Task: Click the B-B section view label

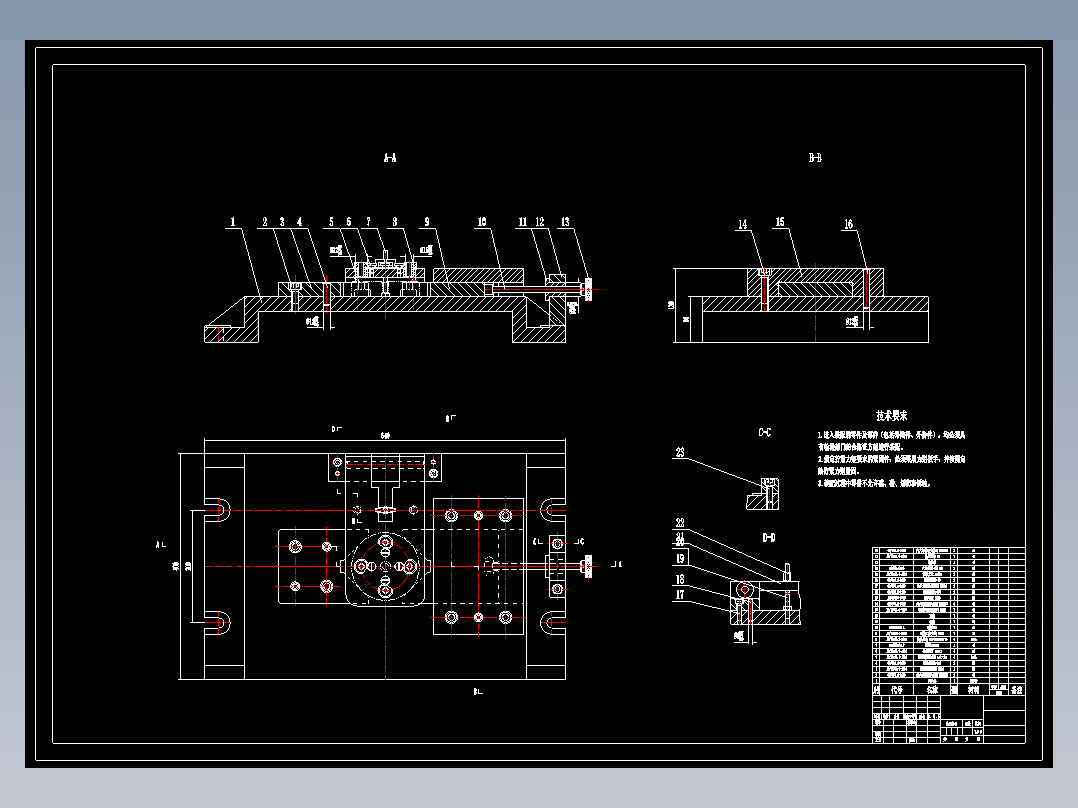Action: [815, 157]
